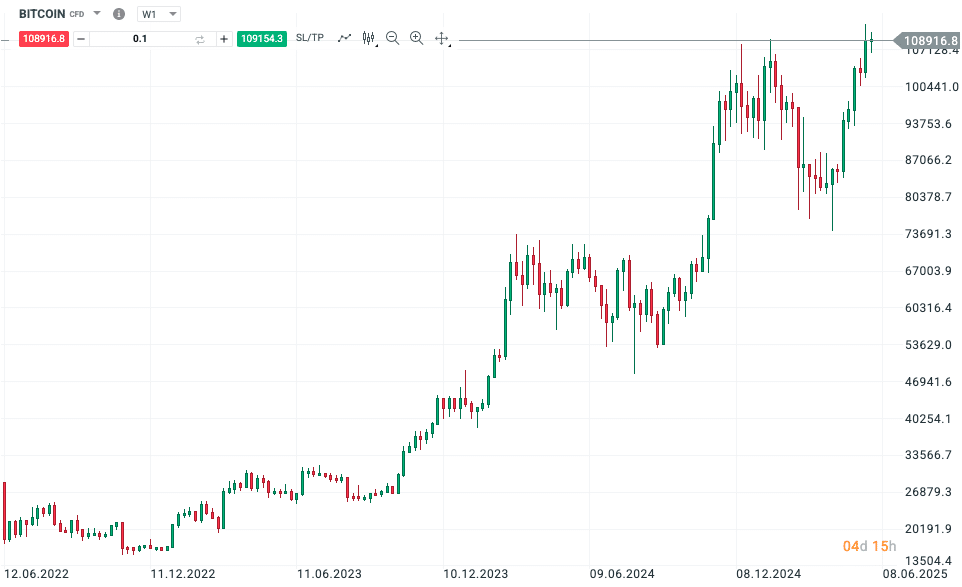962x587 pixels.
Task: Click the 12.06.2022 date on time axis
Action: (x=36, y=574)
